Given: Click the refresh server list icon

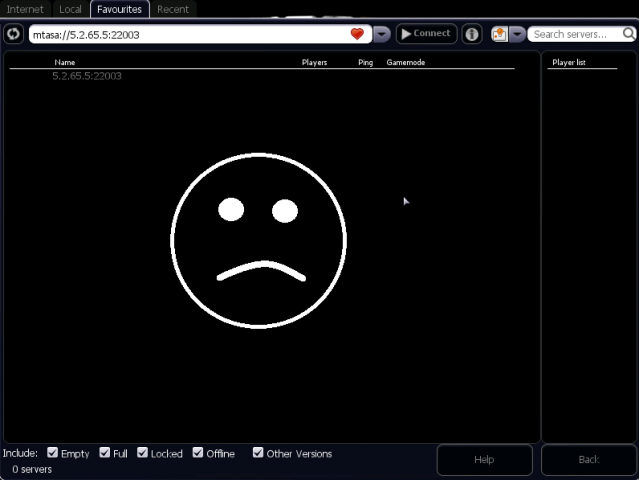Looking at the screenshot, I should [x=13, y=34].
